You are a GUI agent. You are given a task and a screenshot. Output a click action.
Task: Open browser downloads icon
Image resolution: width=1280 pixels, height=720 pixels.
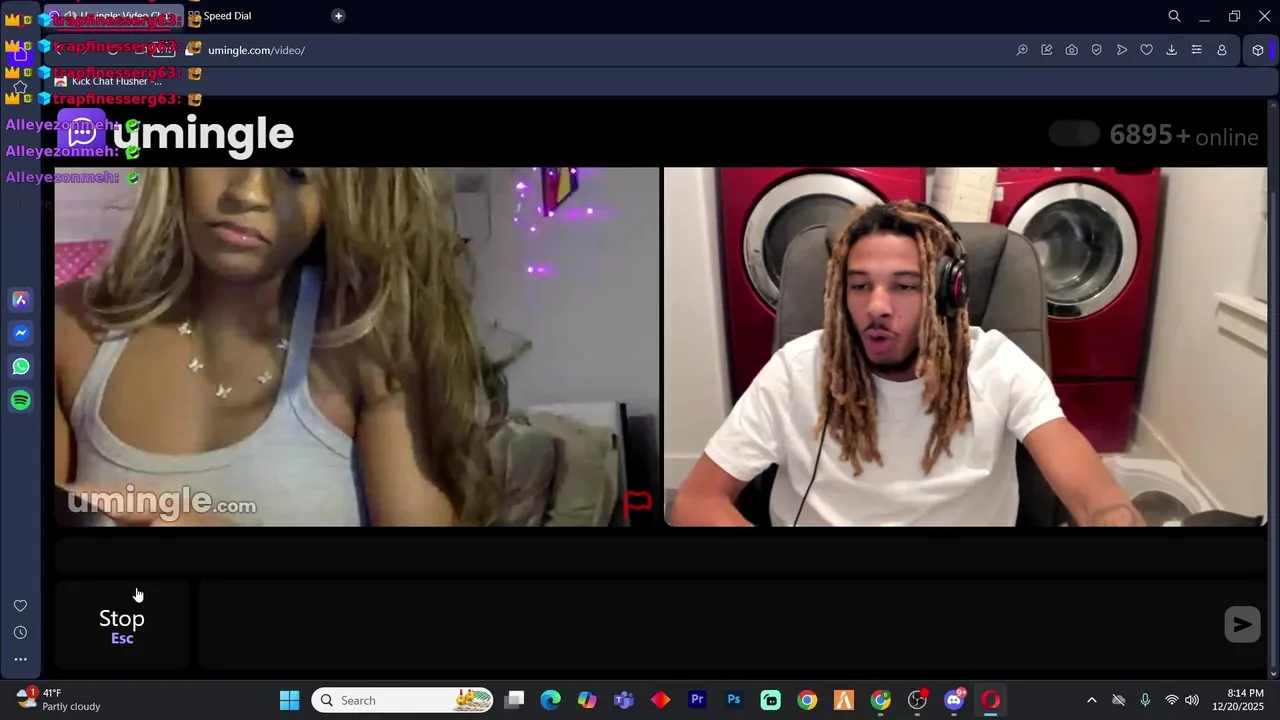pos(1172,50)
